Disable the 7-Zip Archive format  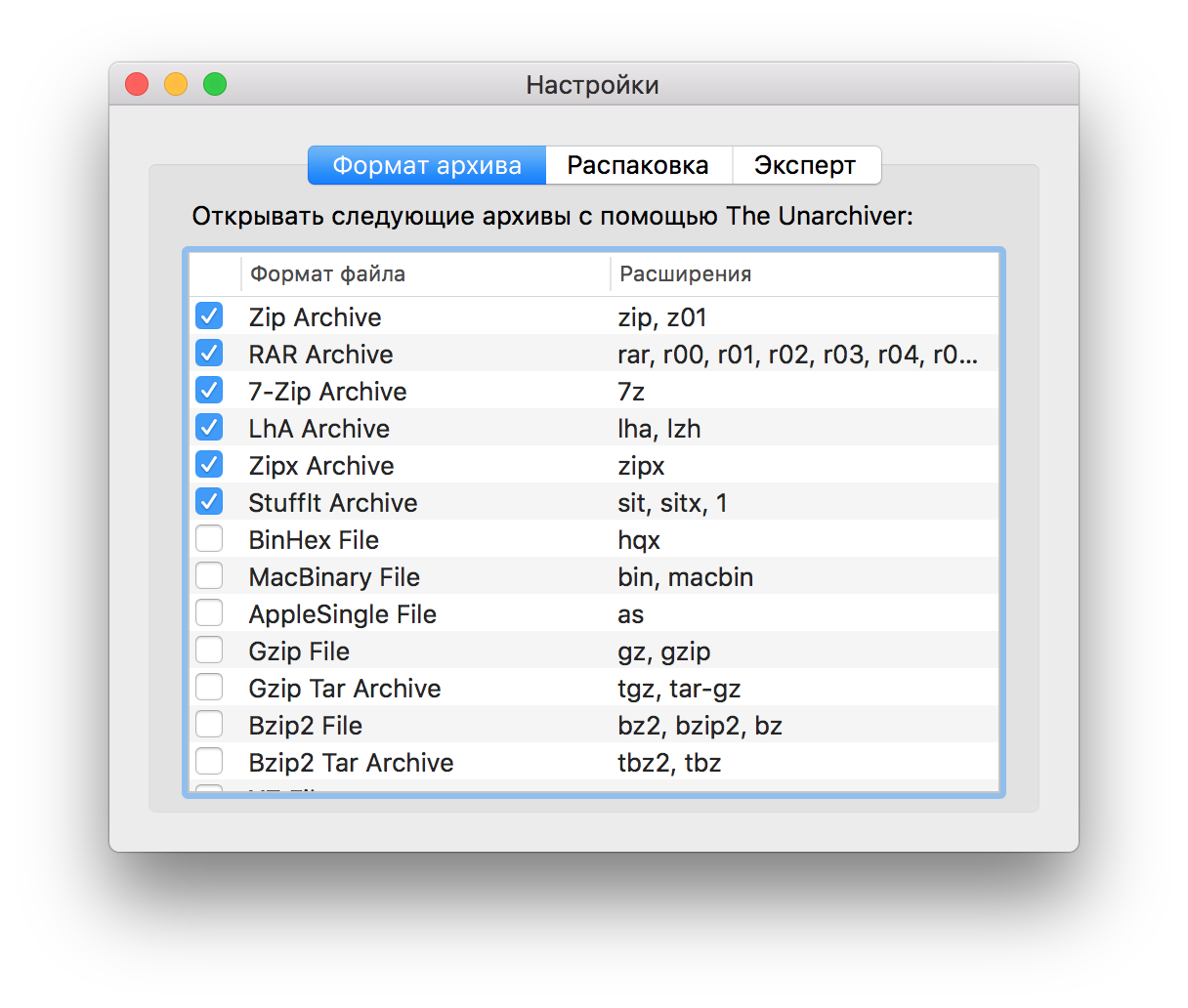click(x=209, y=391)
